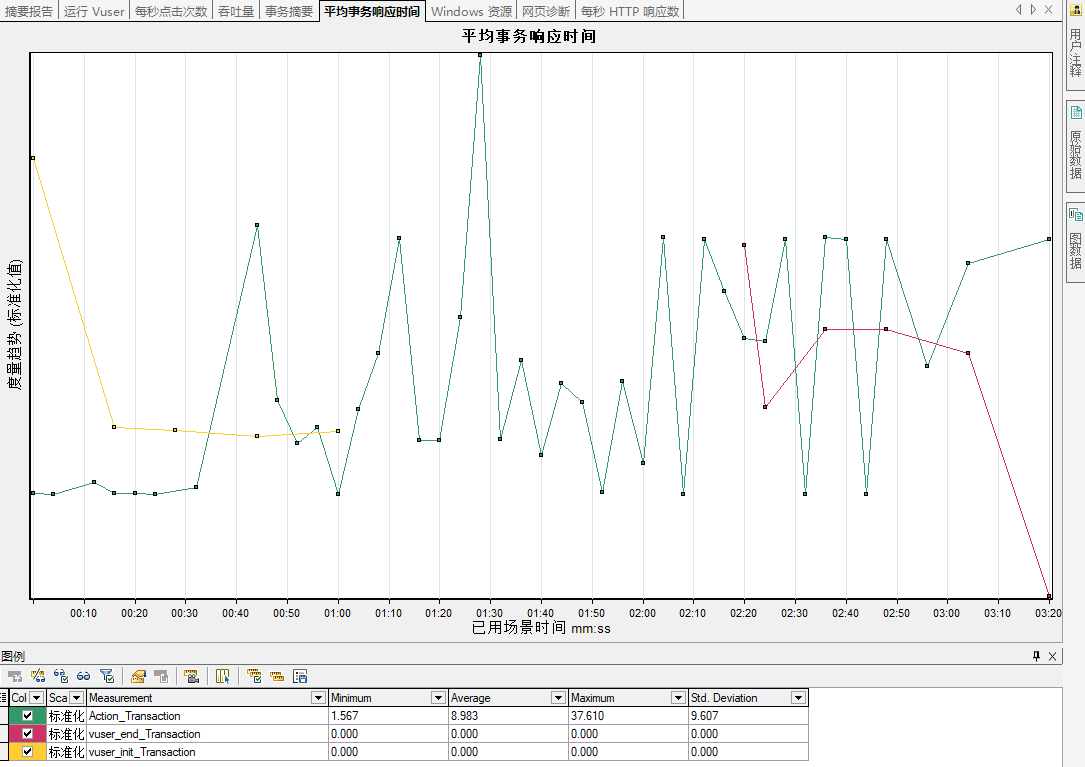The height and width of the screenshot is (767, 1085).
Task: Expand the Average column dropdown
Action: pyautogui.click(x=558, y=698)
